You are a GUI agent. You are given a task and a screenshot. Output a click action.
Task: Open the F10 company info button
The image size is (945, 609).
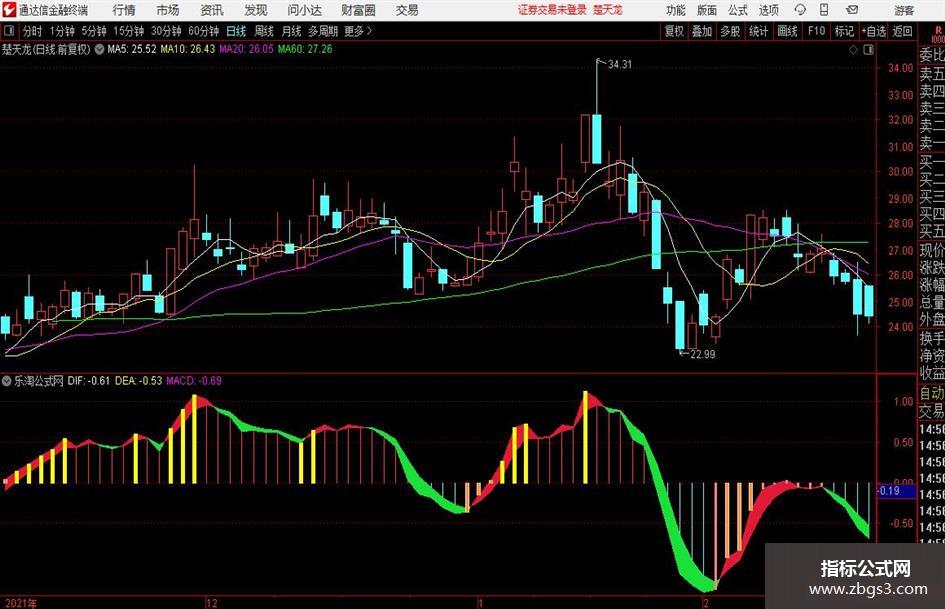click(816, 31)
